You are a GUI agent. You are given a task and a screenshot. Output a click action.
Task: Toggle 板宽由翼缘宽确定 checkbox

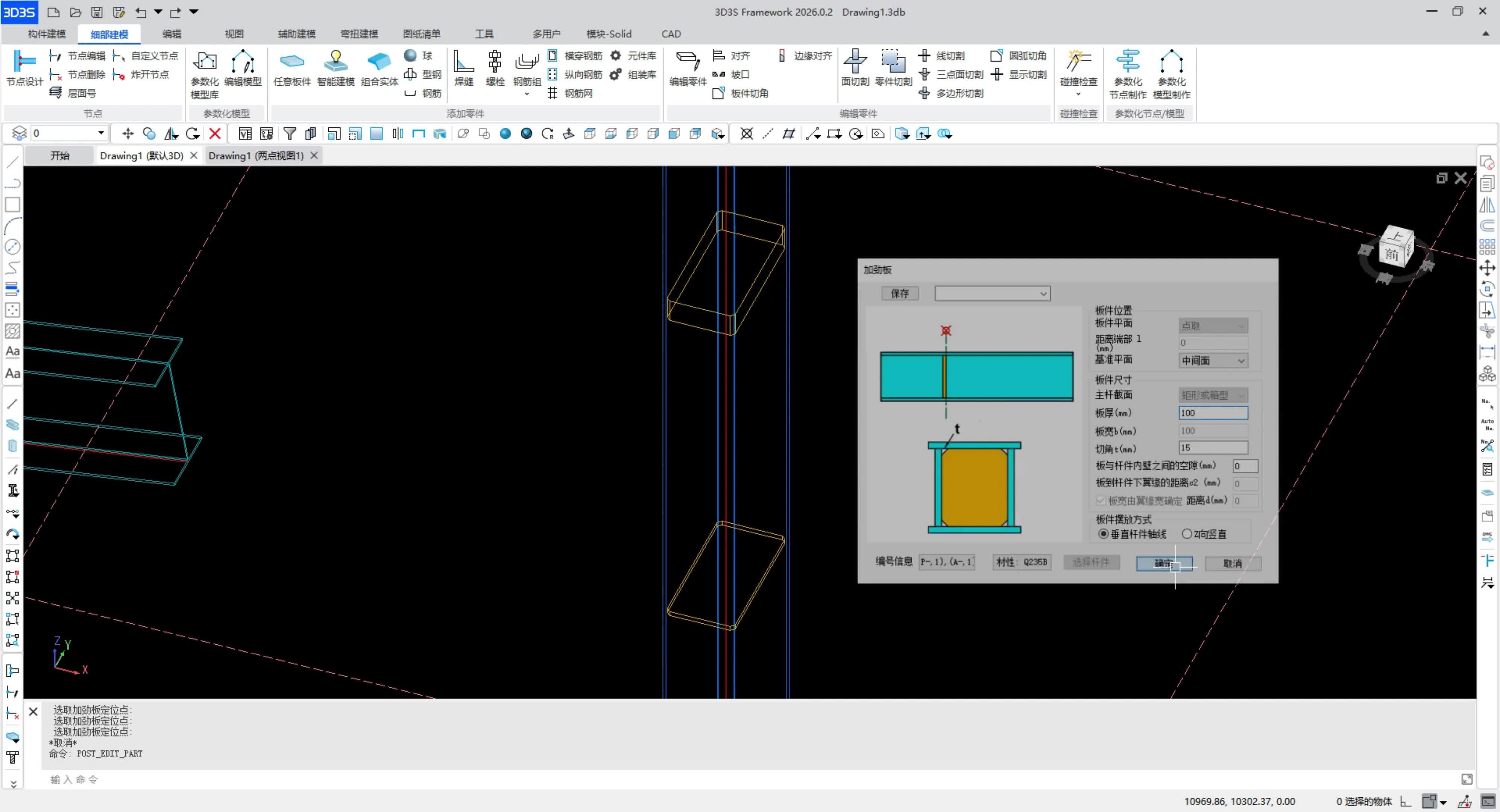point(1101,501)
